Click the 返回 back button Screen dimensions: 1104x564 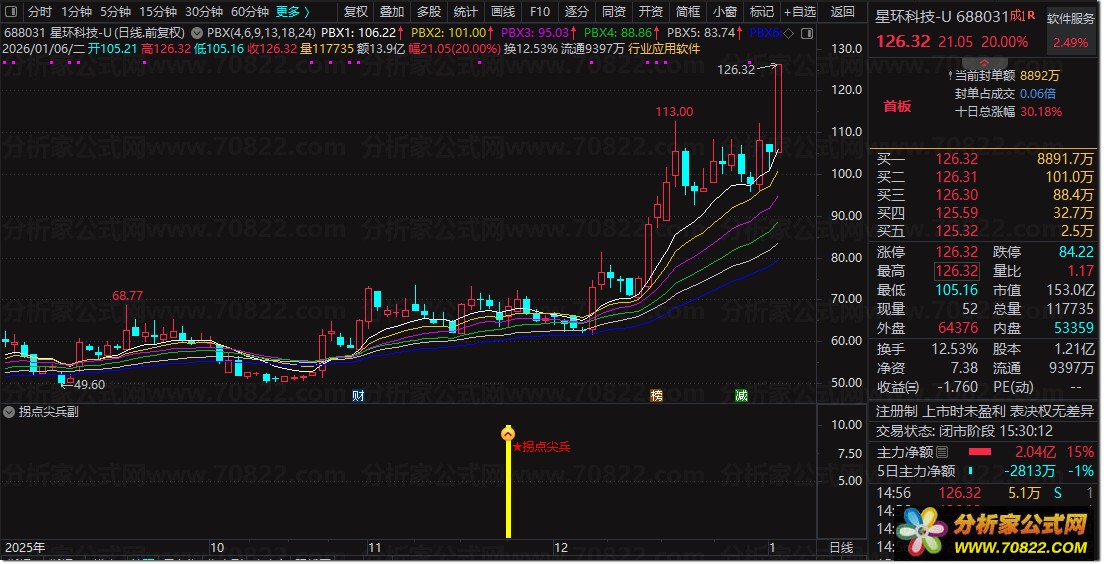pyautogui.click(x=842, y=12)
